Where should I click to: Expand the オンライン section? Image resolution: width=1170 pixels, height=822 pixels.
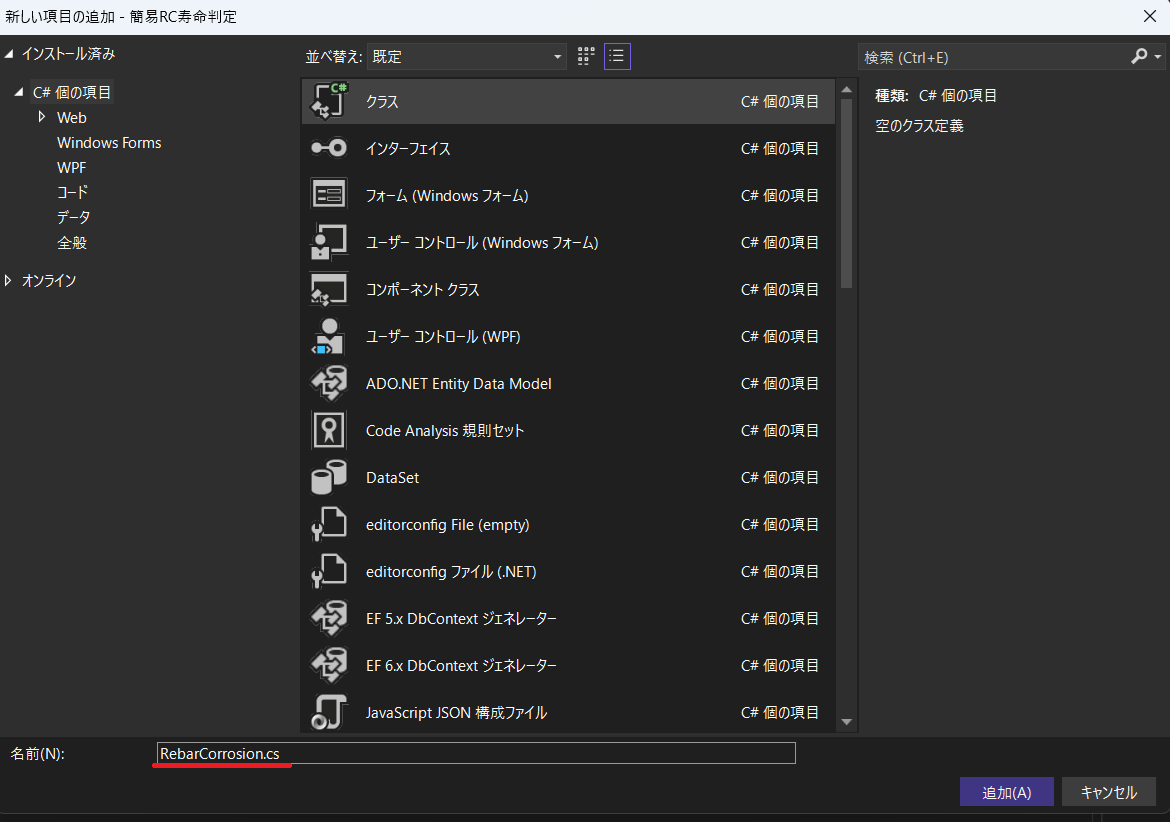coord(9,281)
